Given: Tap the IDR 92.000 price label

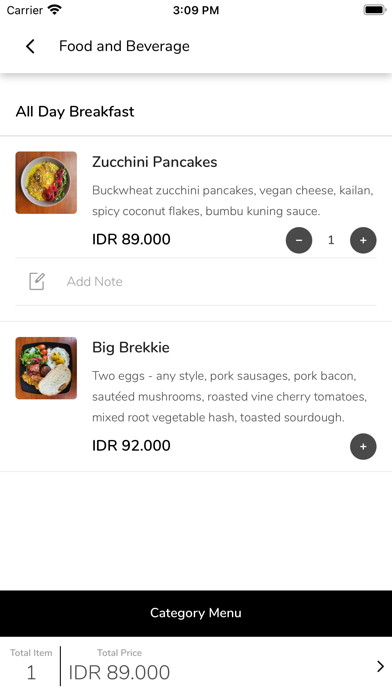Looking at the screenshot, I should click(131, 445).
